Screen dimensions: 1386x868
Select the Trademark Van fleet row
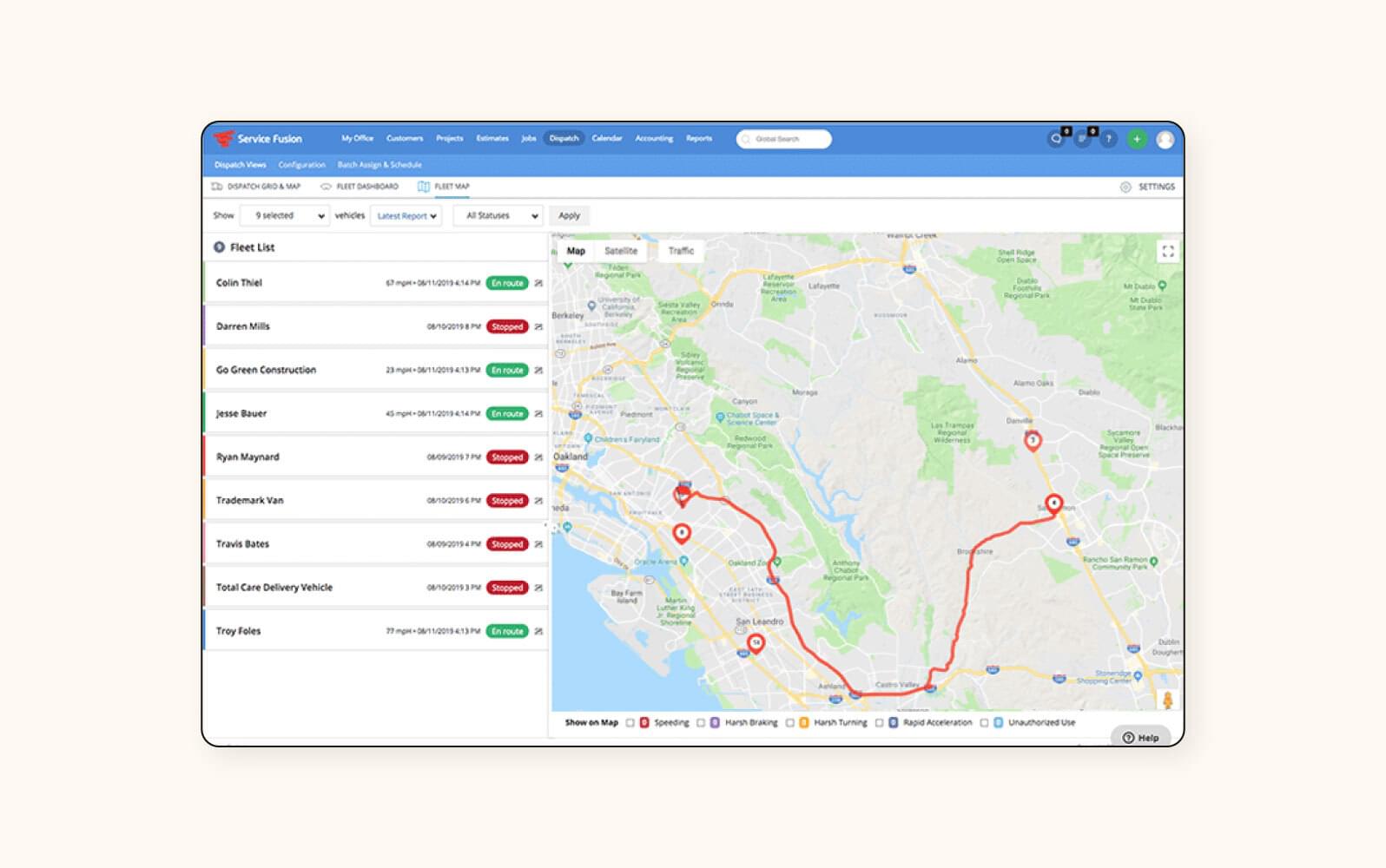[x=375, y=500]
